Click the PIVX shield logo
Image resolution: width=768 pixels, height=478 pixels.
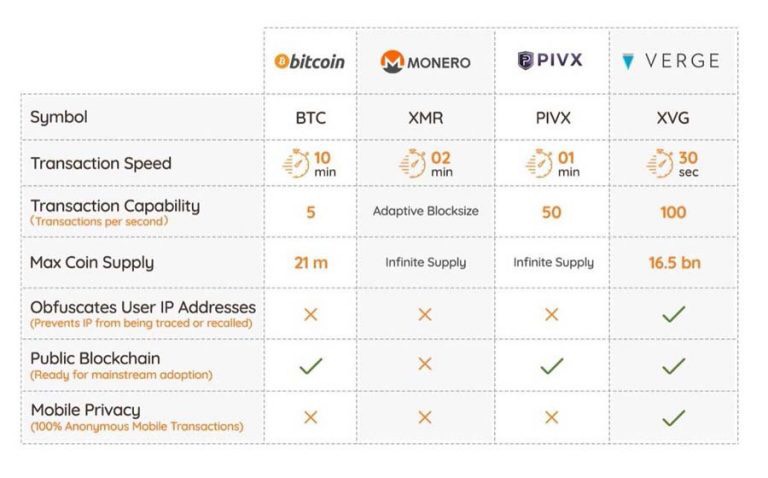point(527,61)
